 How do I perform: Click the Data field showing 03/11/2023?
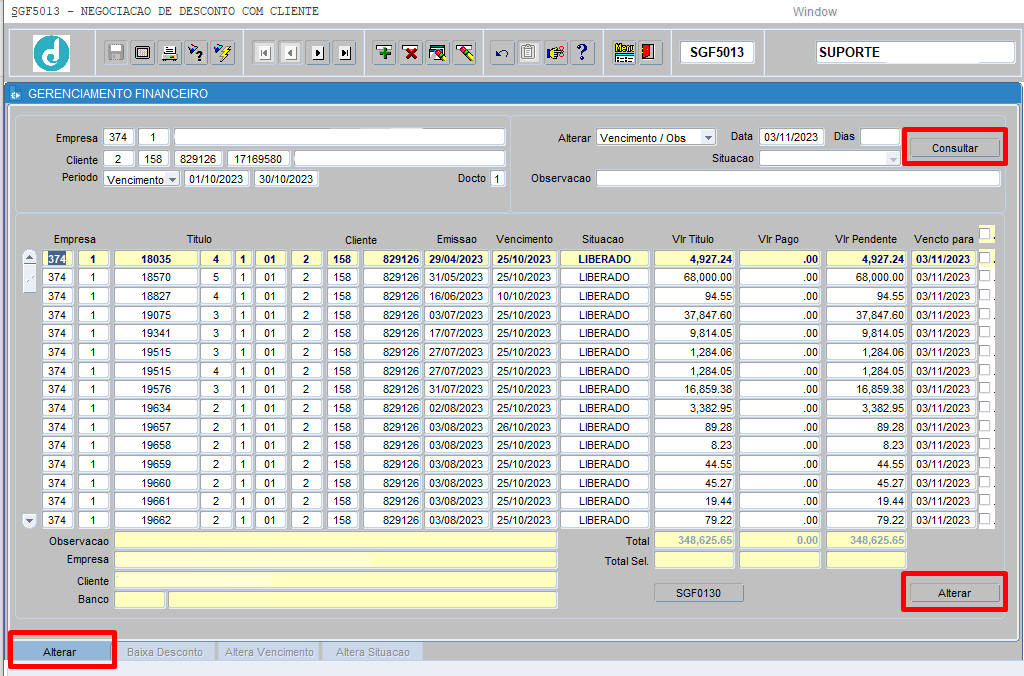pos(792,137)
